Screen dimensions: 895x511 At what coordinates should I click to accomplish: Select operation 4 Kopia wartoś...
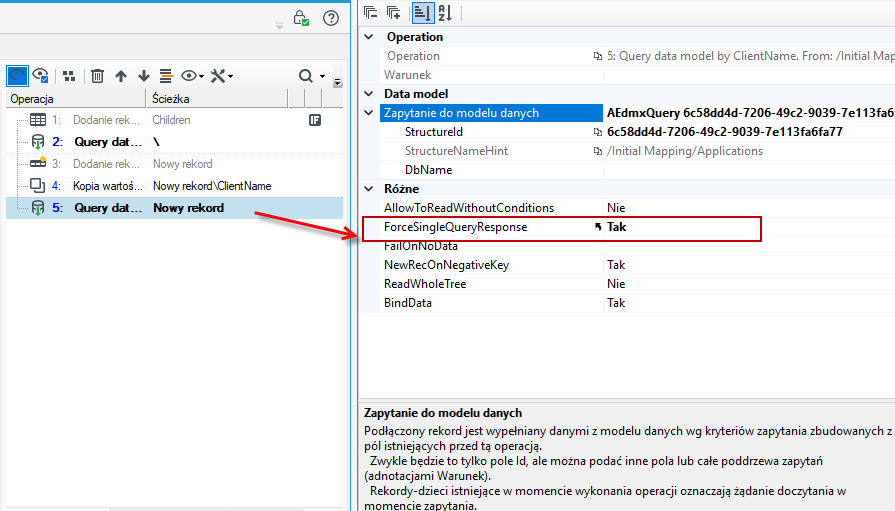coord(174,186)
